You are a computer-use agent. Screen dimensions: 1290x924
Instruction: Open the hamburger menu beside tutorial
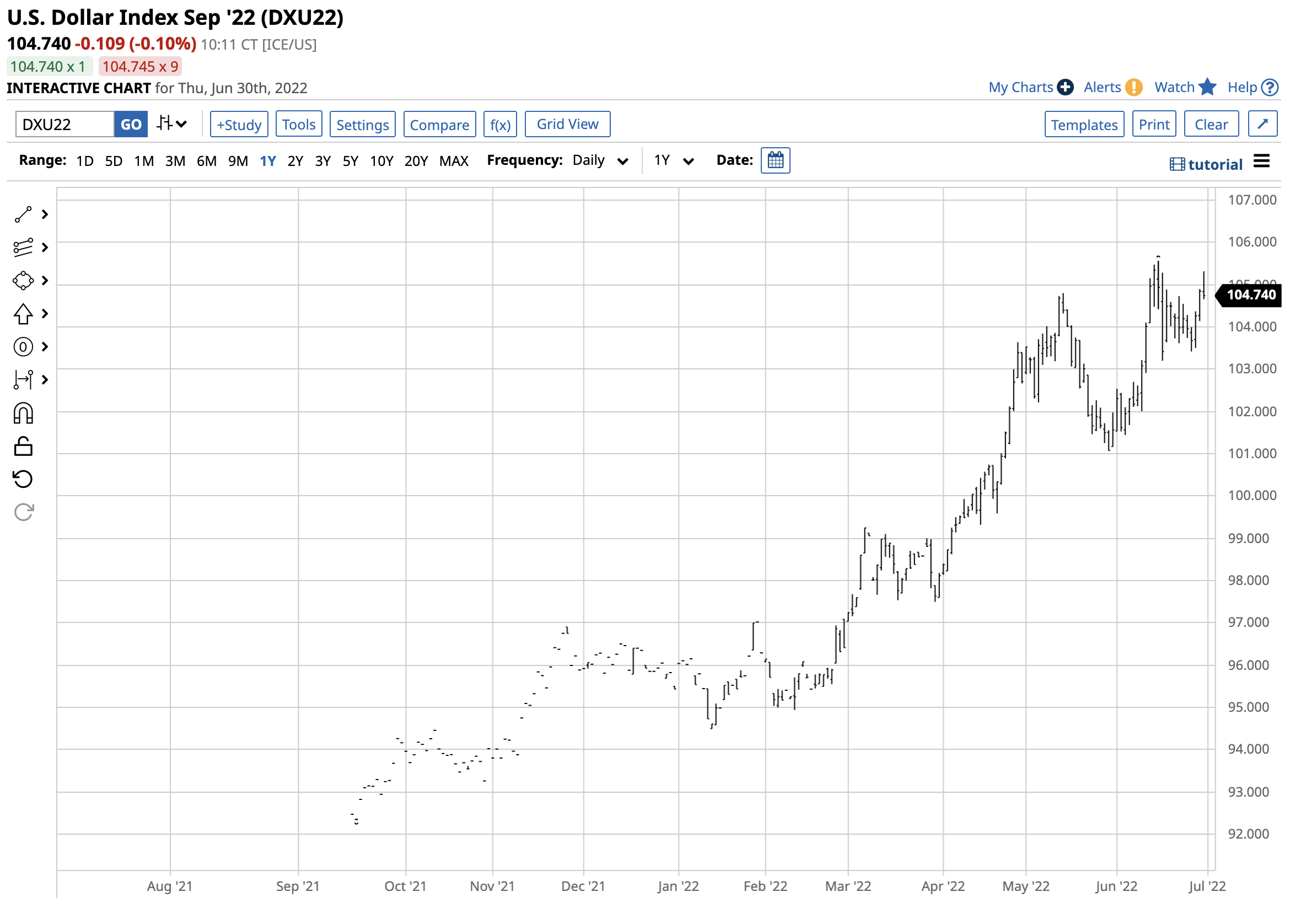pos(1261,161)
